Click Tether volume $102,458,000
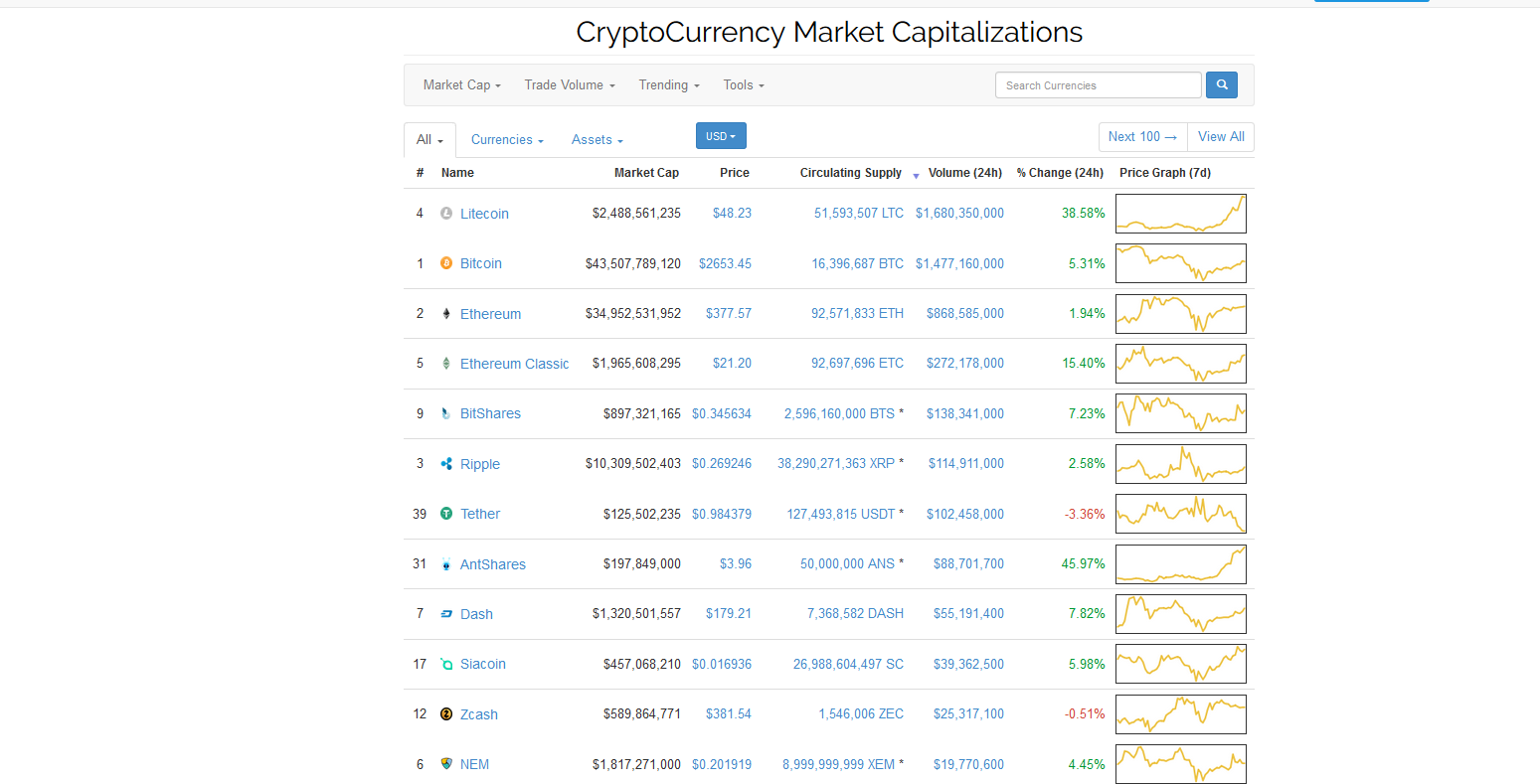 coord(965,514)
